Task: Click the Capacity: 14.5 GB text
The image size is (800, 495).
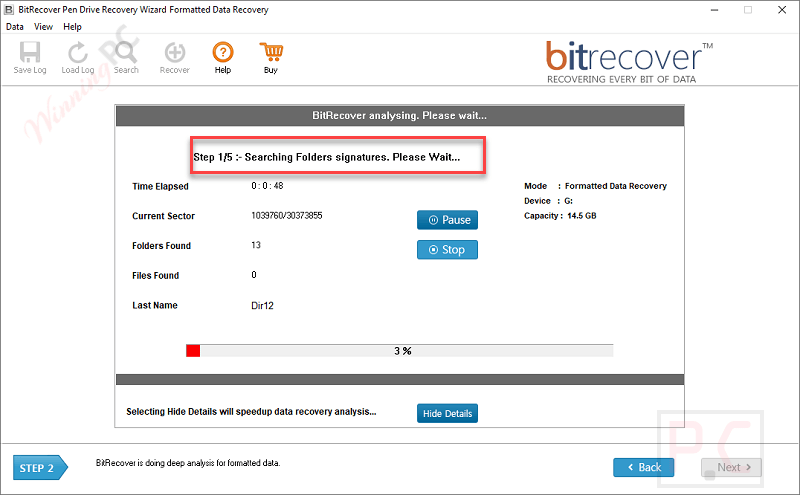Action: point(560,215)
